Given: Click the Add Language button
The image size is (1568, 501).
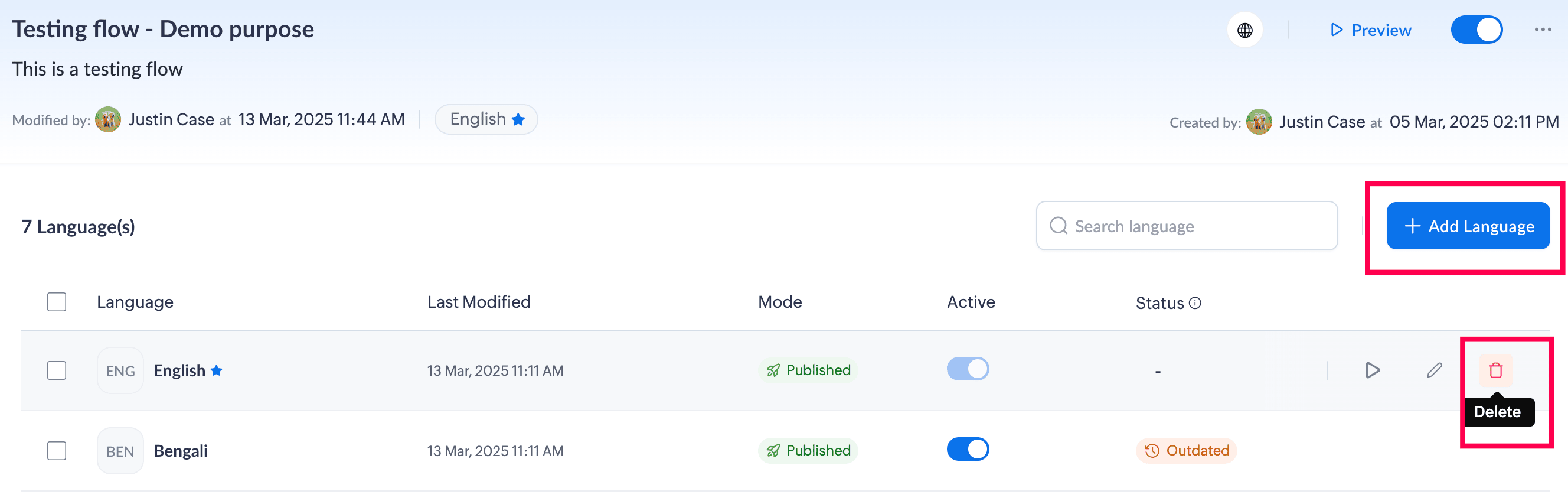Looking at the screenshot, I should coord(1468,226).
